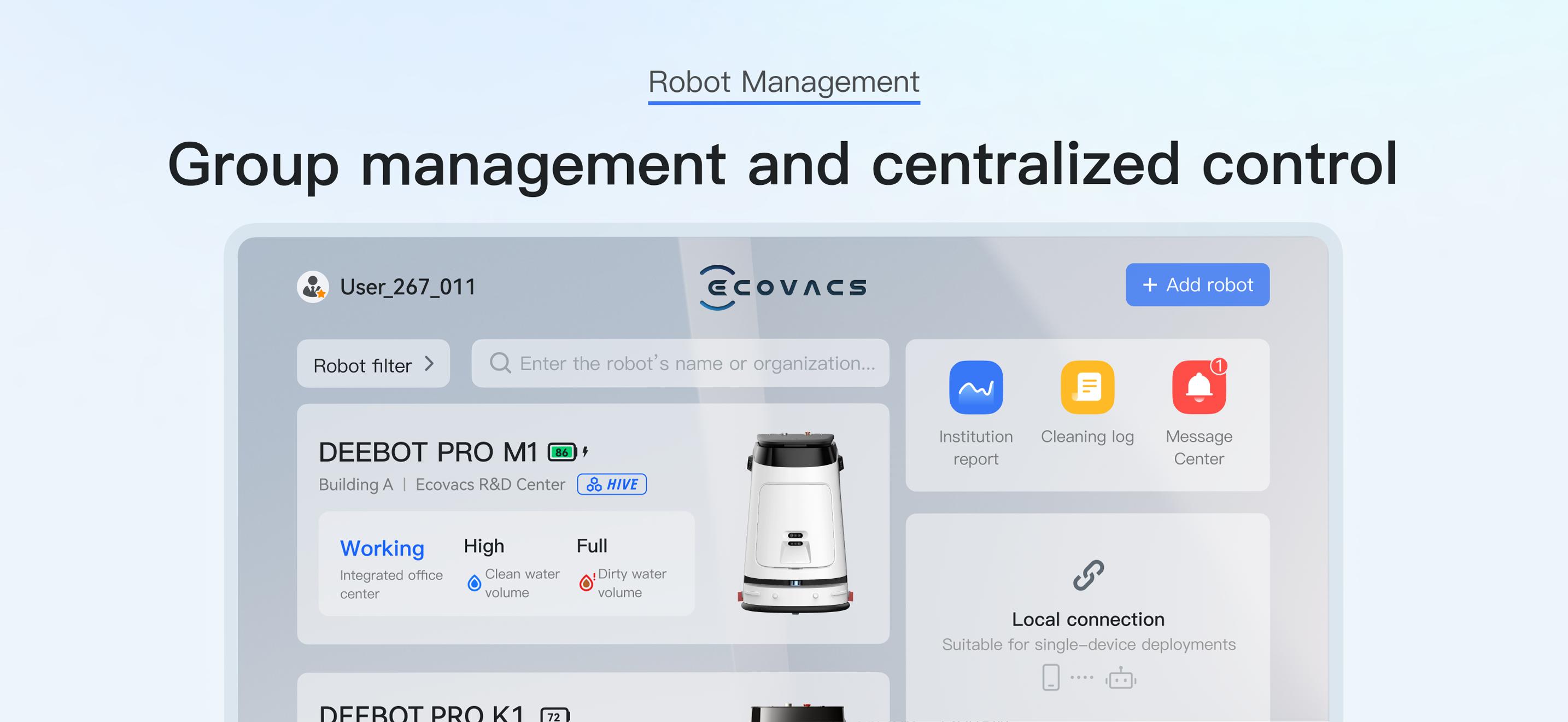Click Clean water volume label

pos(522,583)
